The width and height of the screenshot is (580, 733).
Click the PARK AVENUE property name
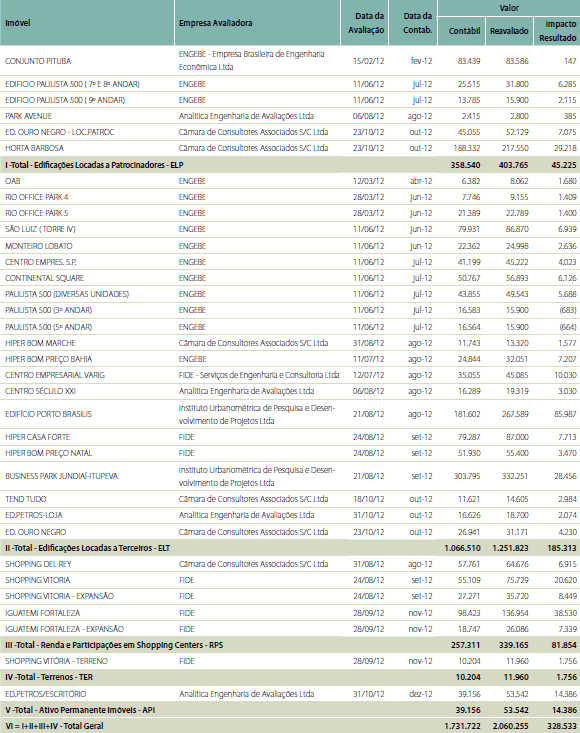29,116
